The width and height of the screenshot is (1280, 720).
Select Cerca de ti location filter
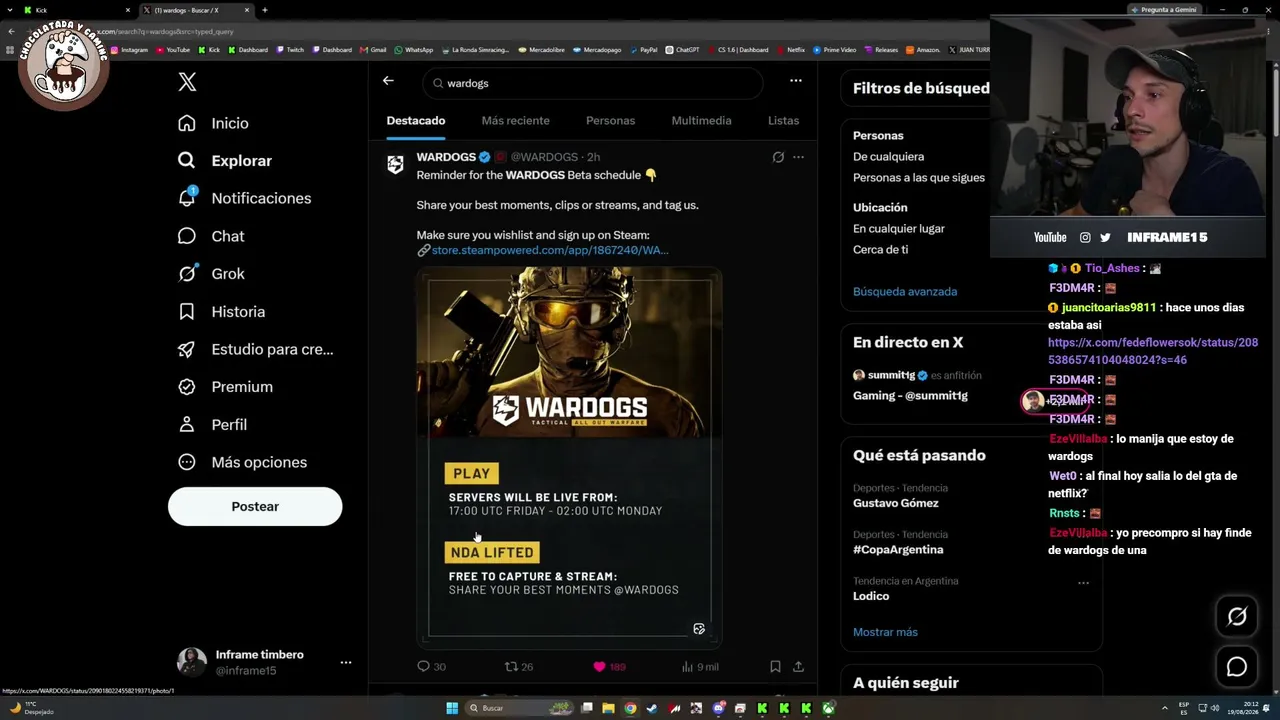point(881,250)
